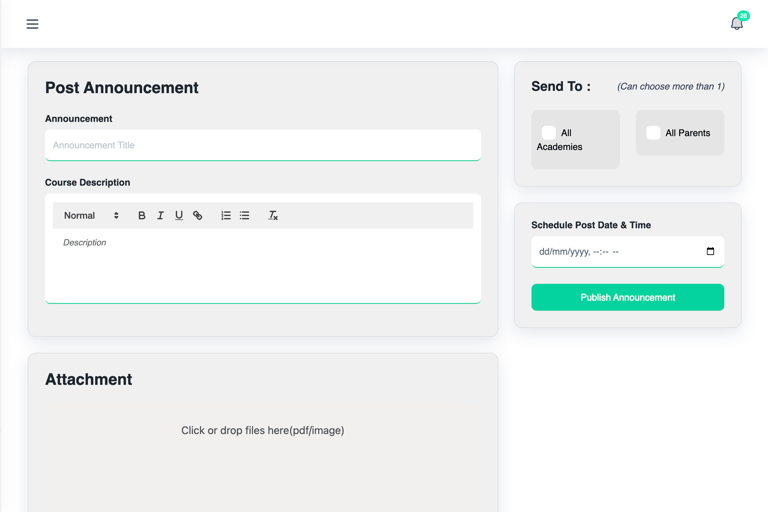
Task: Click into the Description text area
Action: pos(263,265)
